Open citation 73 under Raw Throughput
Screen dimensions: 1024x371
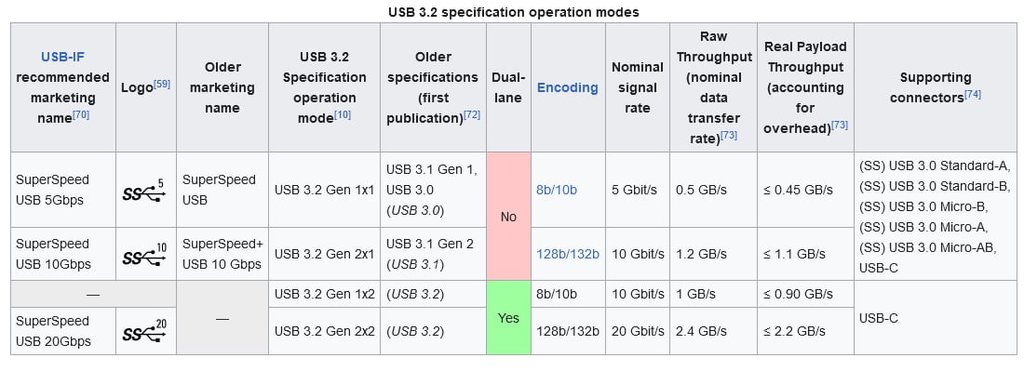(729, 135)
